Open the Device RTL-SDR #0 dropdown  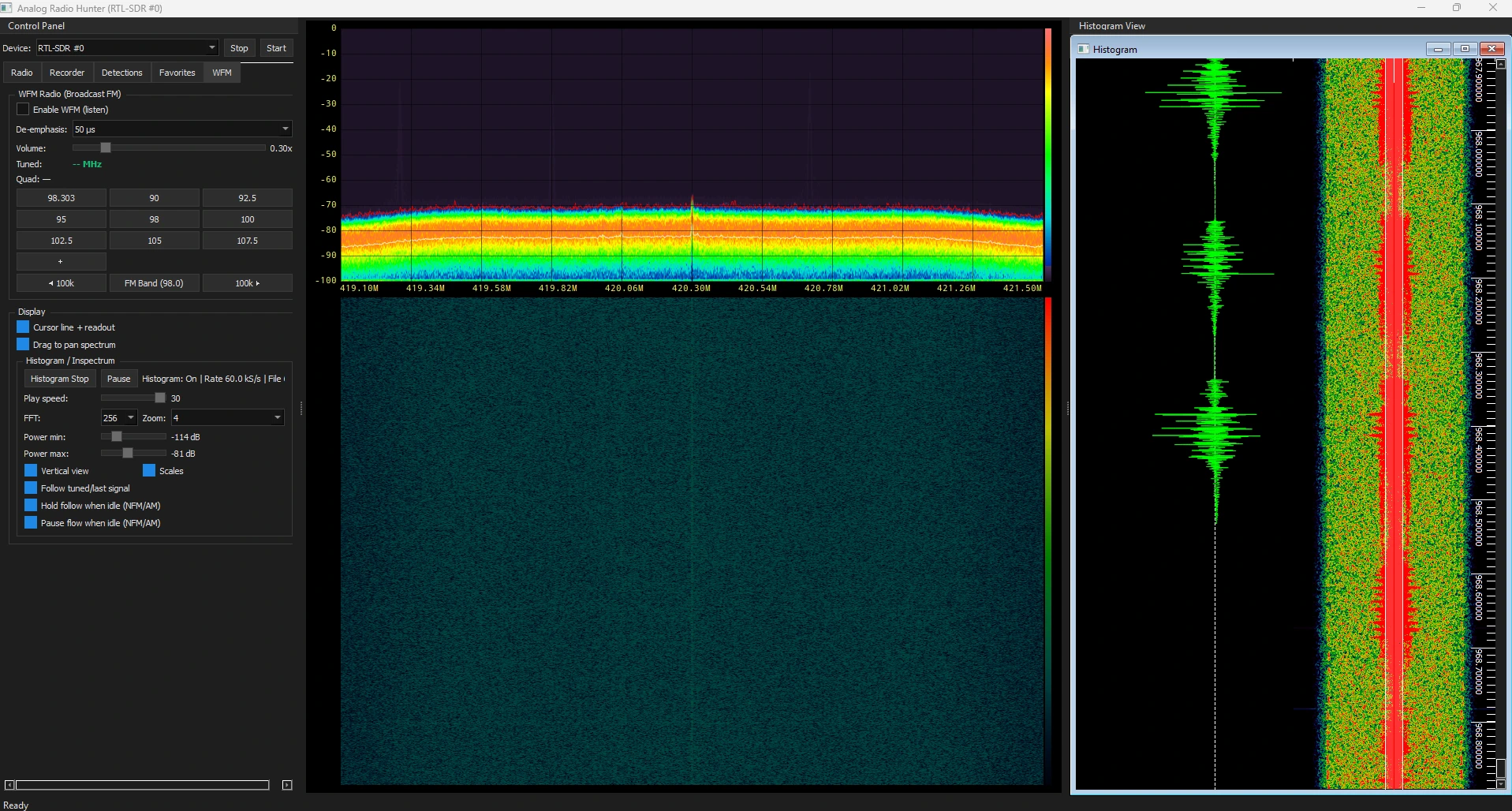pyautogui.click(x=127, y=48)
